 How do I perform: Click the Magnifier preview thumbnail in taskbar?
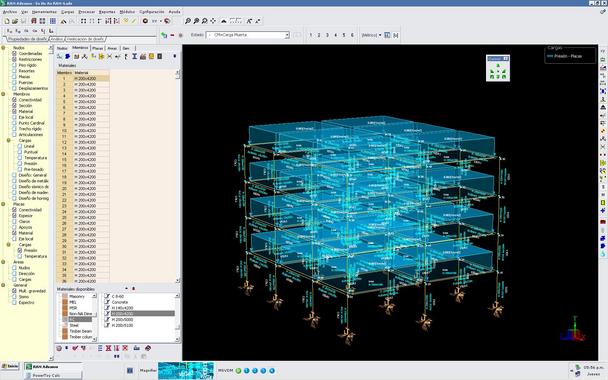(186, 371)
